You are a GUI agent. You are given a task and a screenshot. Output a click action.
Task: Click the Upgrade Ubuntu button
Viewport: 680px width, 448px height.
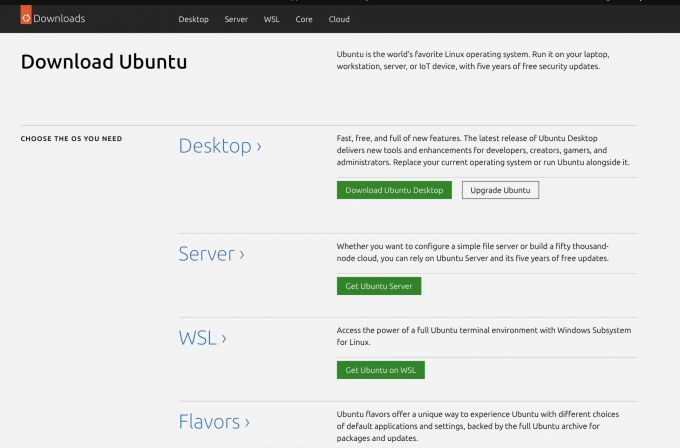tap(500, 190)
